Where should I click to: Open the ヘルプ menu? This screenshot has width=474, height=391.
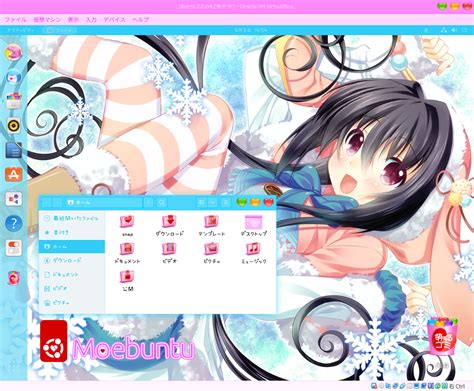point(140,20)
